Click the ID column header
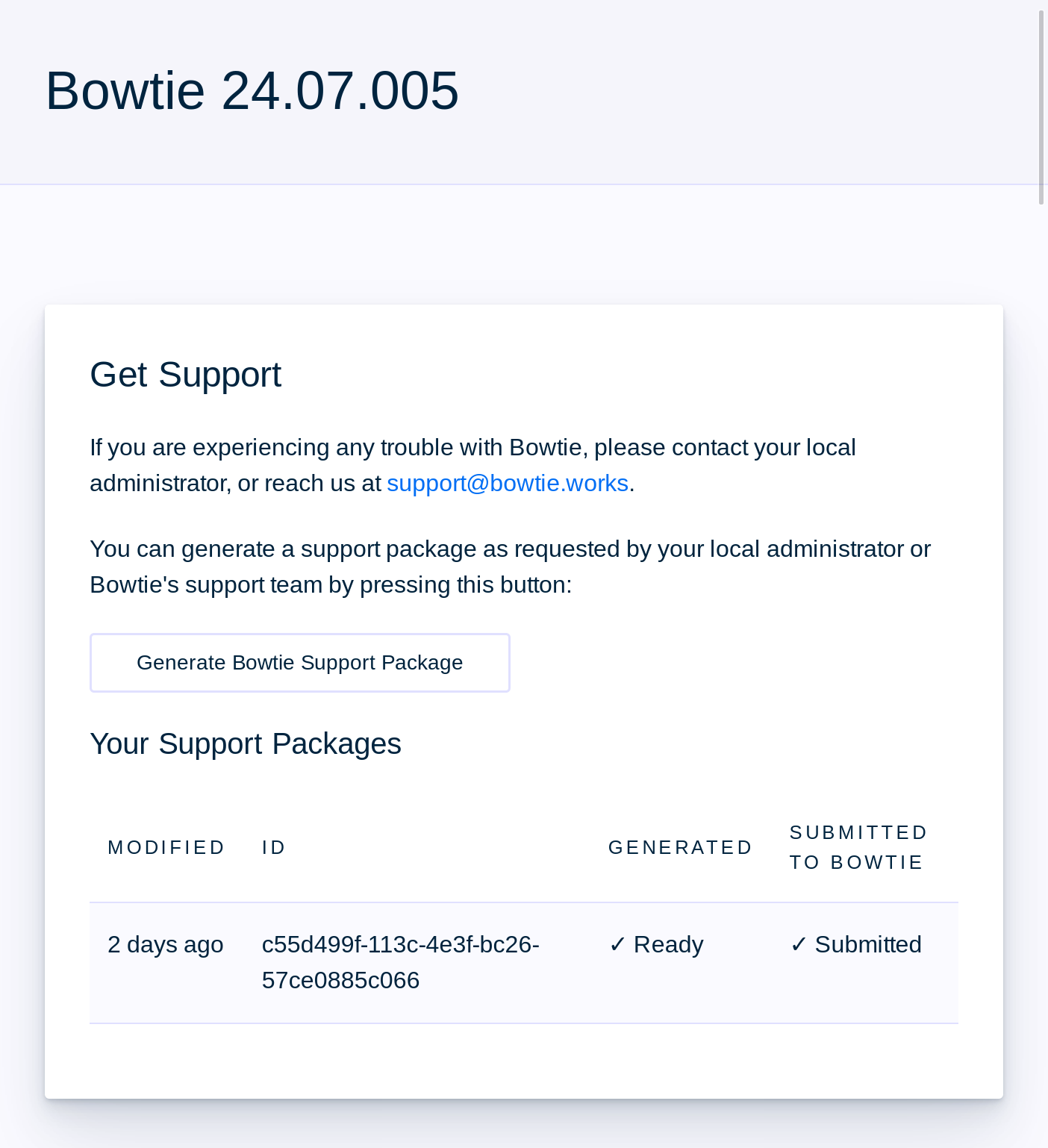 (274, 848)
